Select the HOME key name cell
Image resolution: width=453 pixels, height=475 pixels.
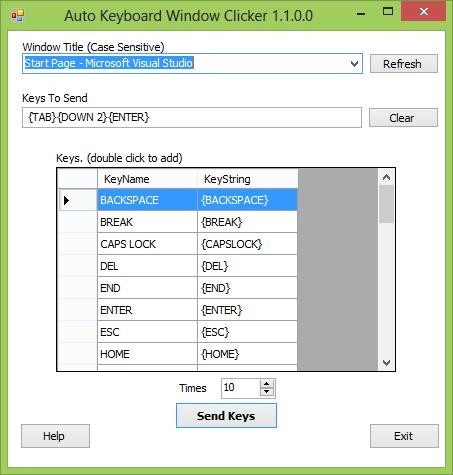[x=147, y=354]
